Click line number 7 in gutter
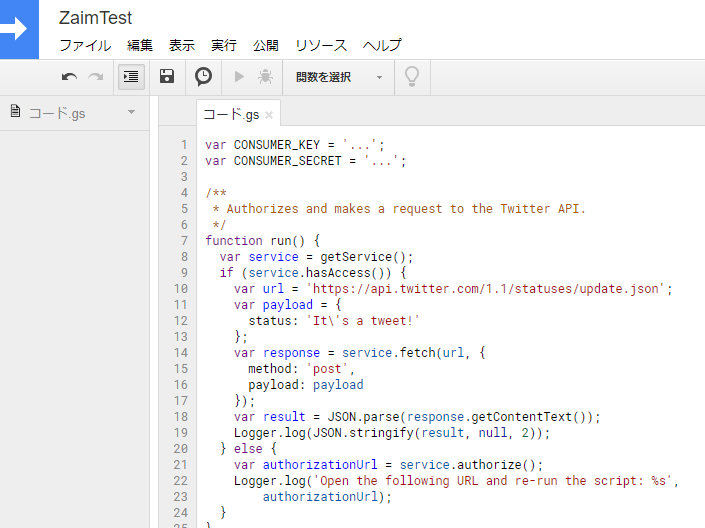 (184, 241)
